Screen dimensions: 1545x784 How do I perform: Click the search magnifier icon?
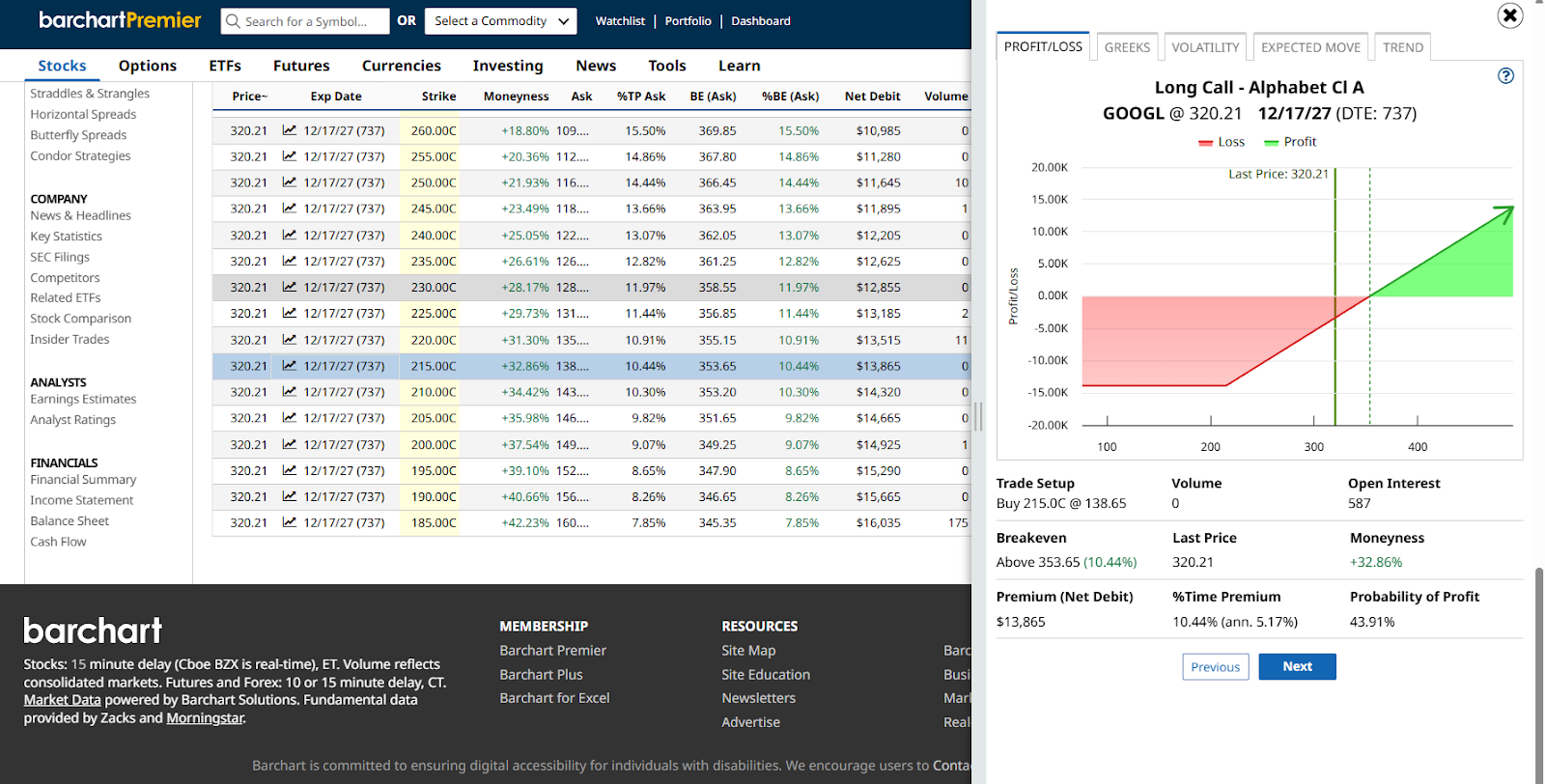pos(233,21)
